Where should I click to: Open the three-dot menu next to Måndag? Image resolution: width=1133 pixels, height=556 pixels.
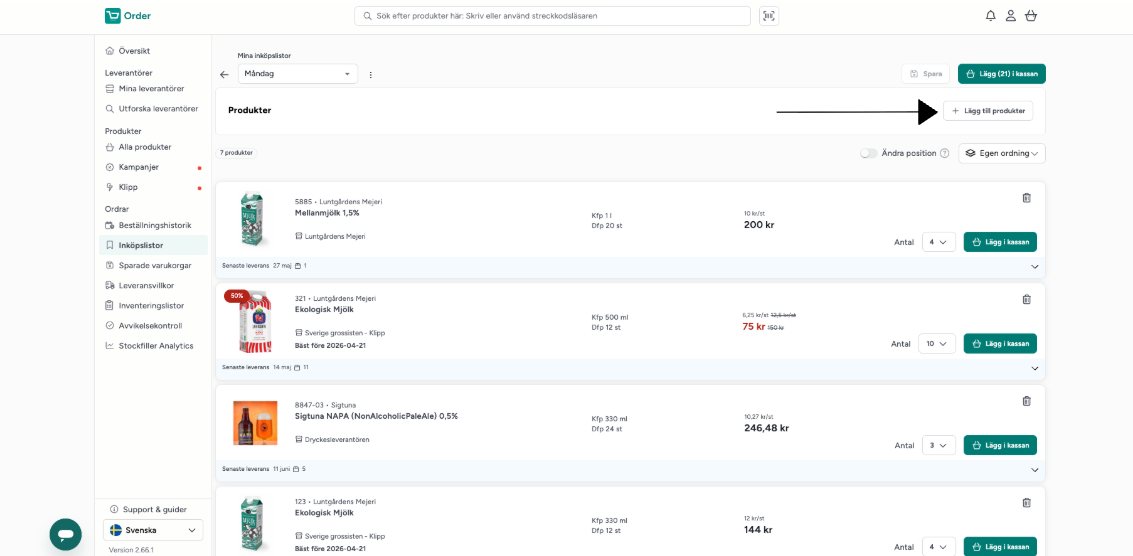tap(371, 74)
